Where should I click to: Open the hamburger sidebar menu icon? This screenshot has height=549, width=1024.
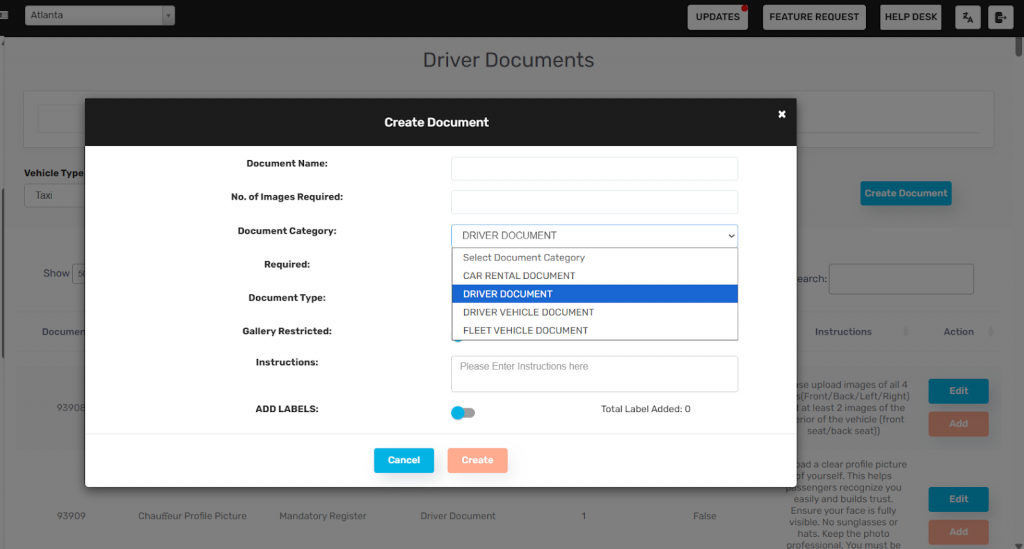pyautogui.click(x=4, y=15)
